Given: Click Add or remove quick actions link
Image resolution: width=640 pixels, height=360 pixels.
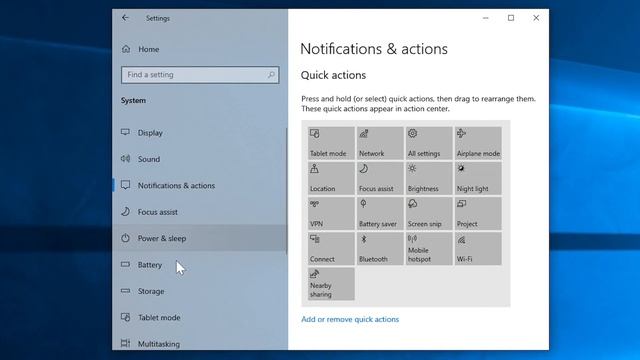Looking at the screenshot, I should tap(350, 319).
